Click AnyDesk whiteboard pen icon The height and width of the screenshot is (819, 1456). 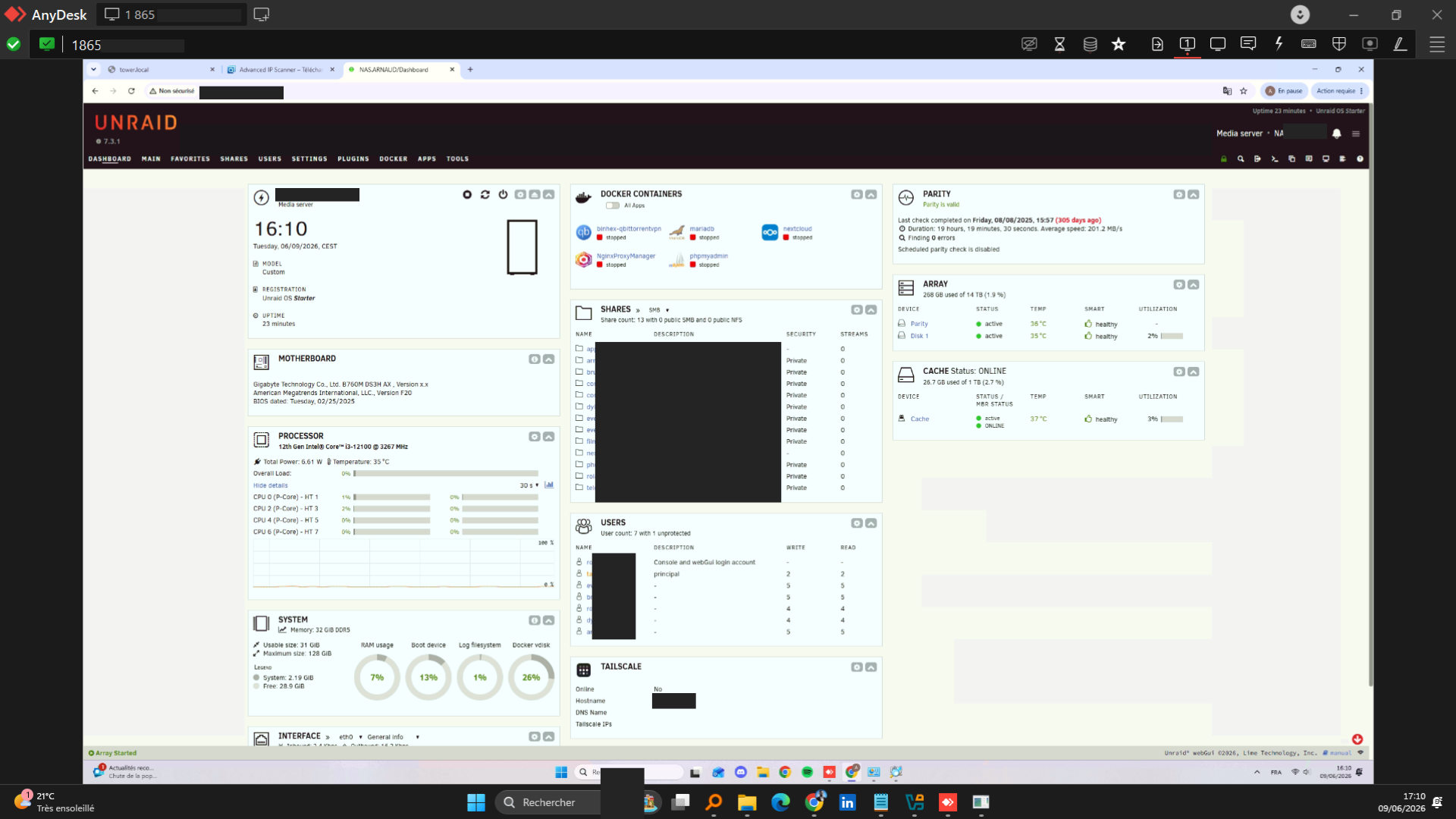tap(1400, 44)
